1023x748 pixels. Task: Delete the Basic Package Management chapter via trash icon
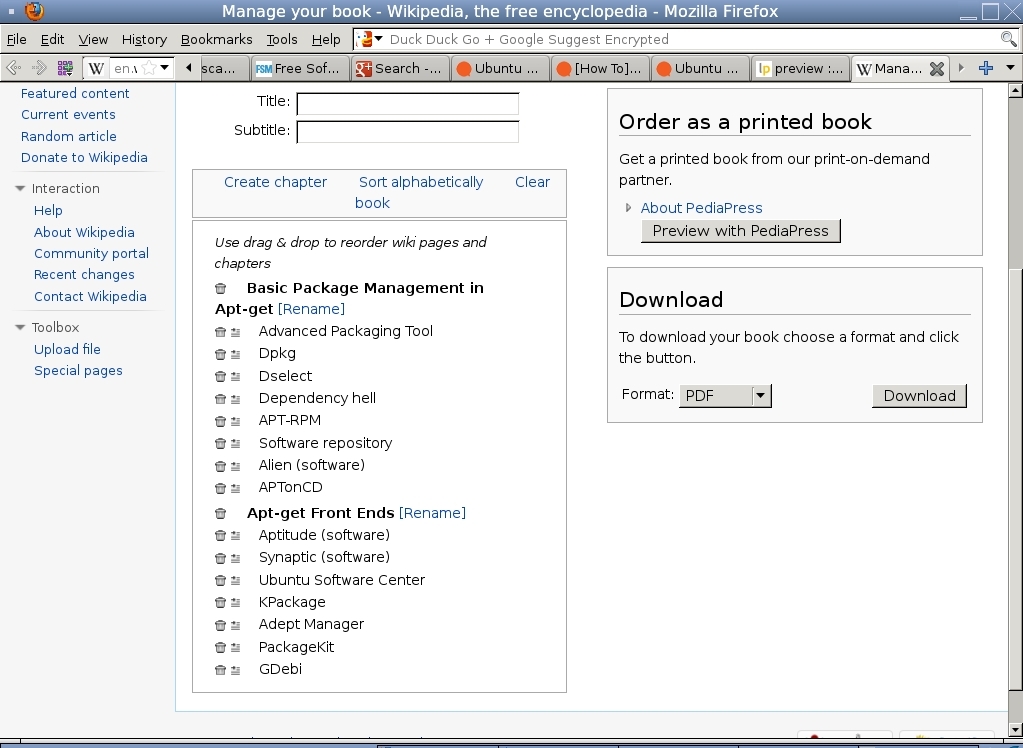pyautogui.click(x=221, y=288)
